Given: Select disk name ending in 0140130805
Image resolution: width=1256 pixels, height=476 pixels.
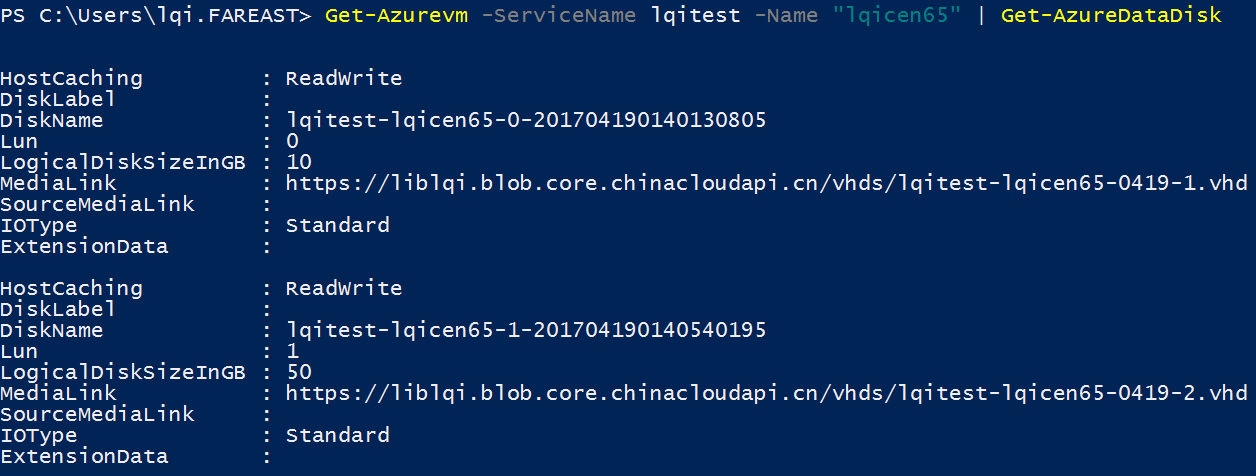Looking at the screenshot, I should (x=526, y=120).
